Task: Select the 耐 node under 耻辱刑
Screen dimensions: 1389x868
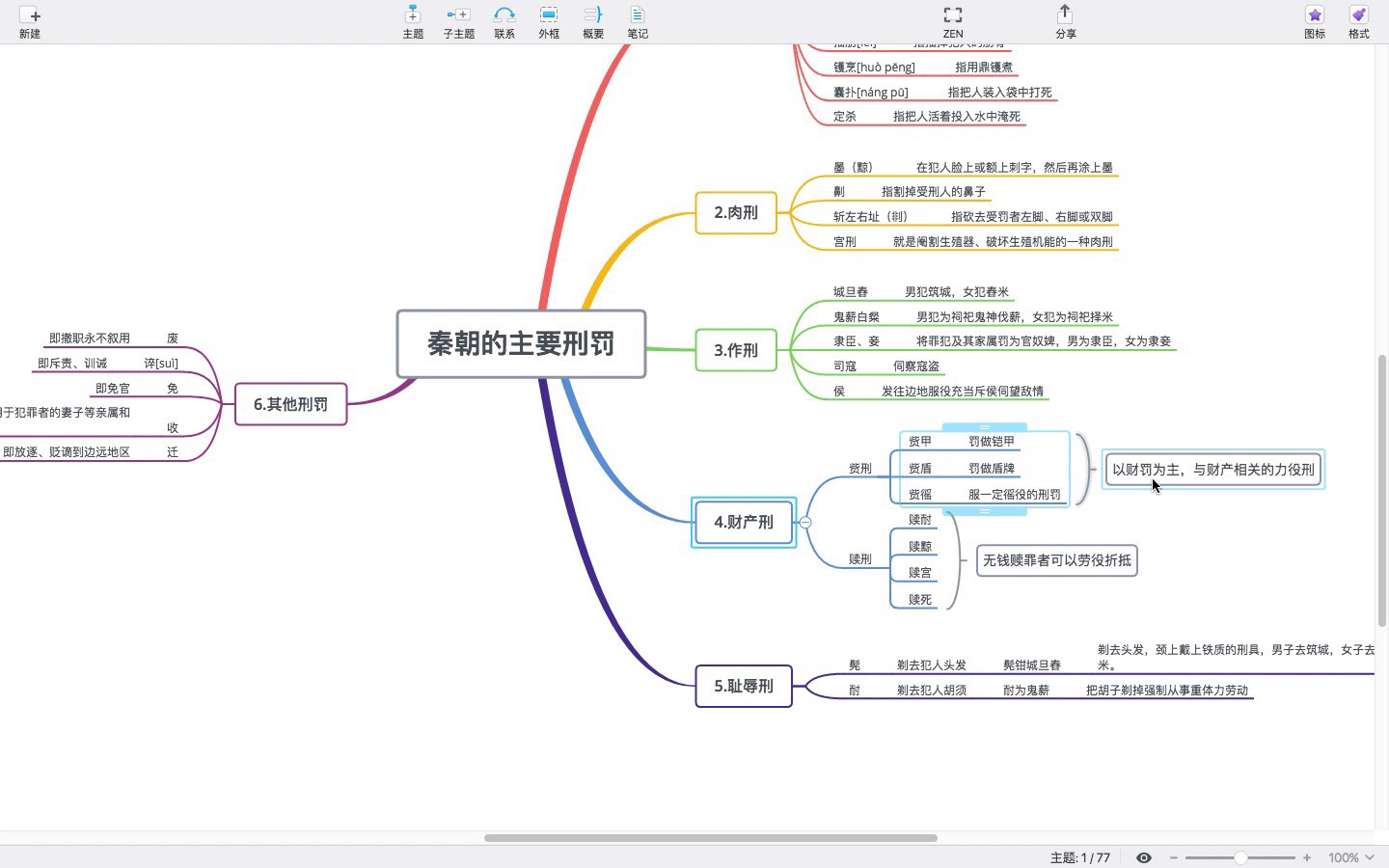Action: click(855, 691)
